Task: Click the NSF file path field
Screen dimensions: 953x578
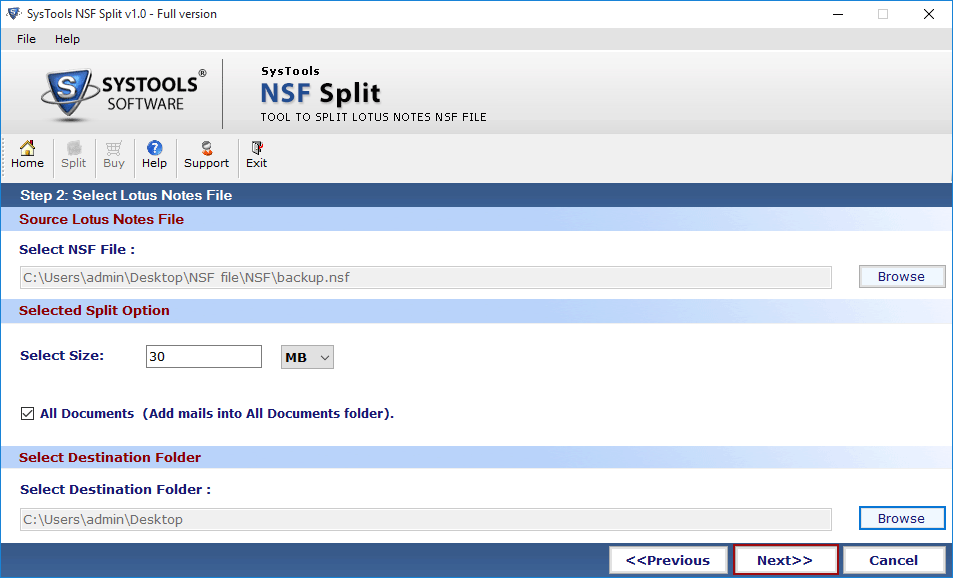Action: [425, 278]
